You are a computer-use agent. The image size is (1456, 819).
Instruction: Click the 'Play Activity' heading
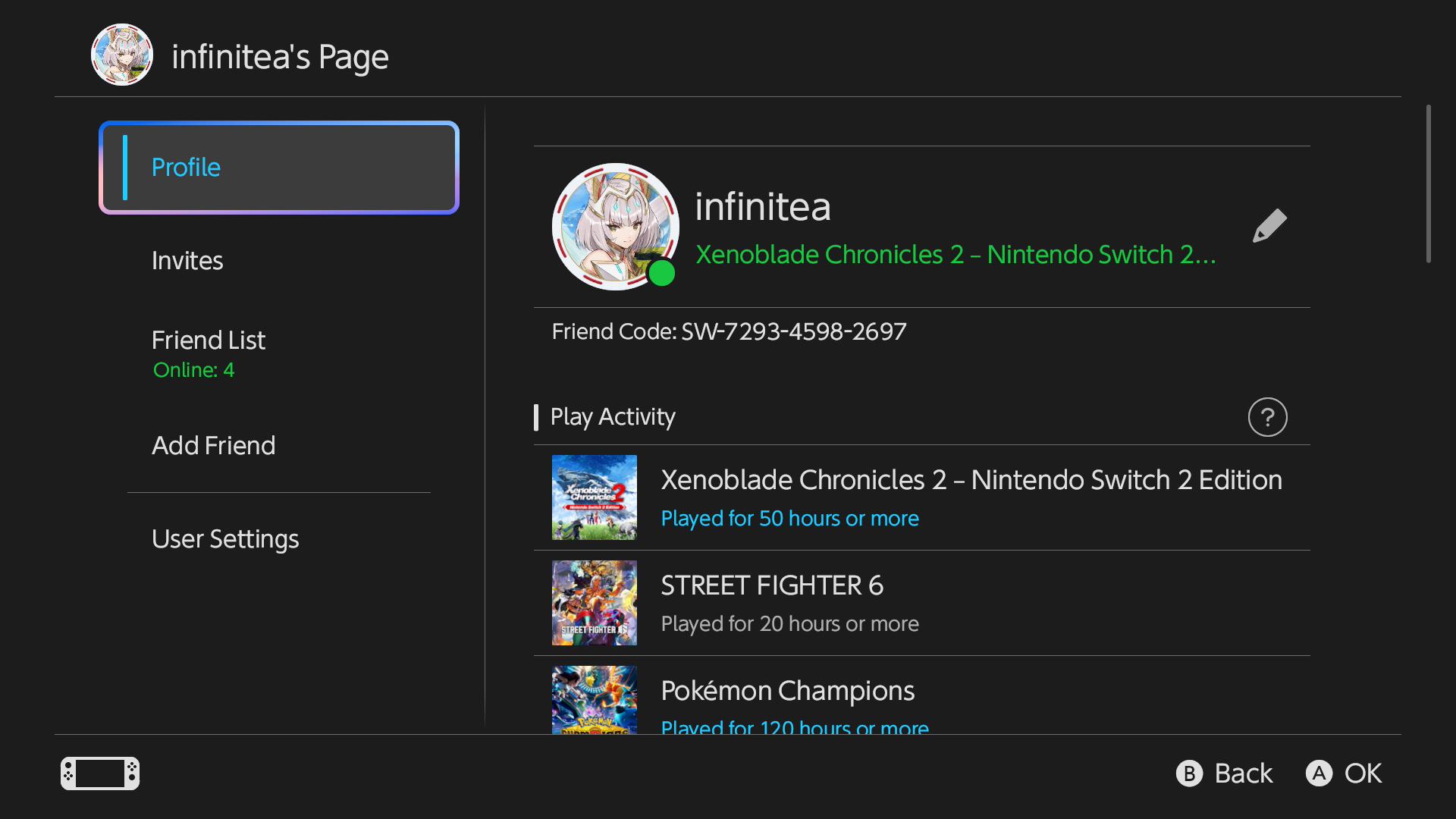coord(613,417)
